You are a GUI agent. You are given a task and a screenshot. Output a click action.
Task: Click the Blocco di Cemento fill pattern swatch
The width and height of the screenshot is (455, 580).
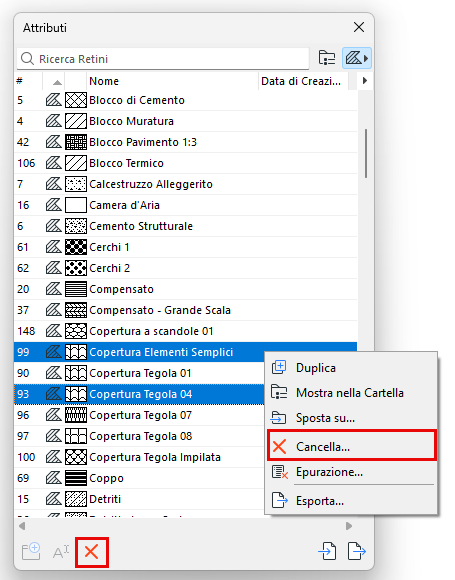pyautogui.click(x=76, y=100)
